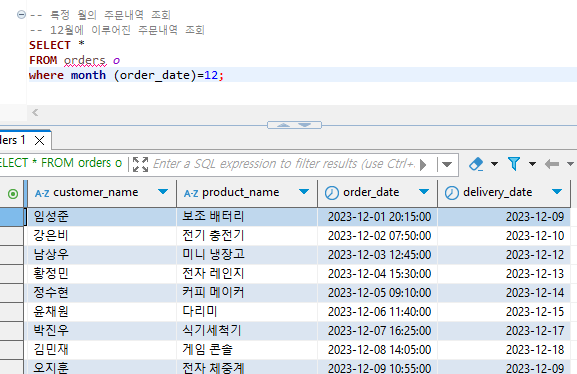The height and width of the screenshot is (374, 577).
Task: Select delivery date 2023-12-15
Action: coord(504,311)
